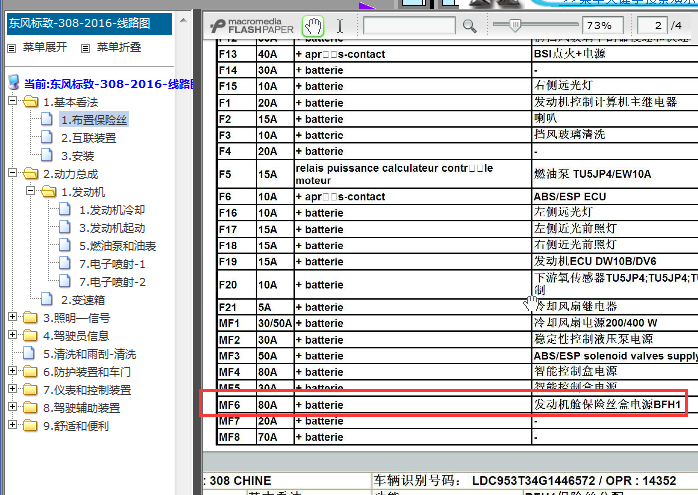
Task: Open 2.变速箱 diagram
Action: pos(83,300)
